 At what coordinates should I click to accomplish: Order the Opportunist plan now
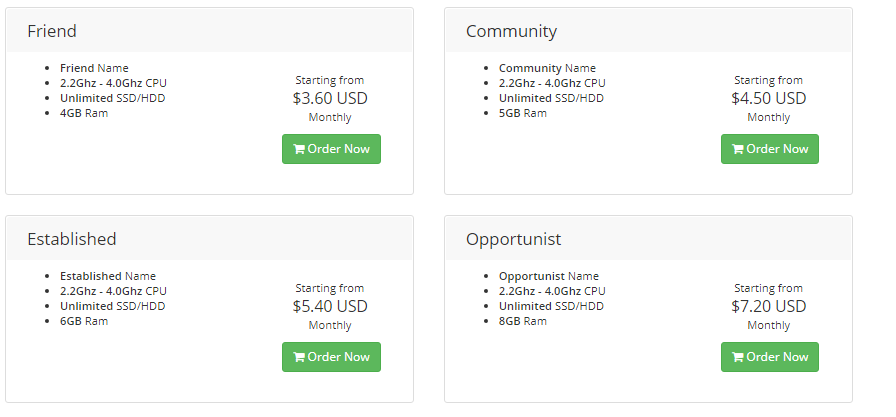pos(769,357)
